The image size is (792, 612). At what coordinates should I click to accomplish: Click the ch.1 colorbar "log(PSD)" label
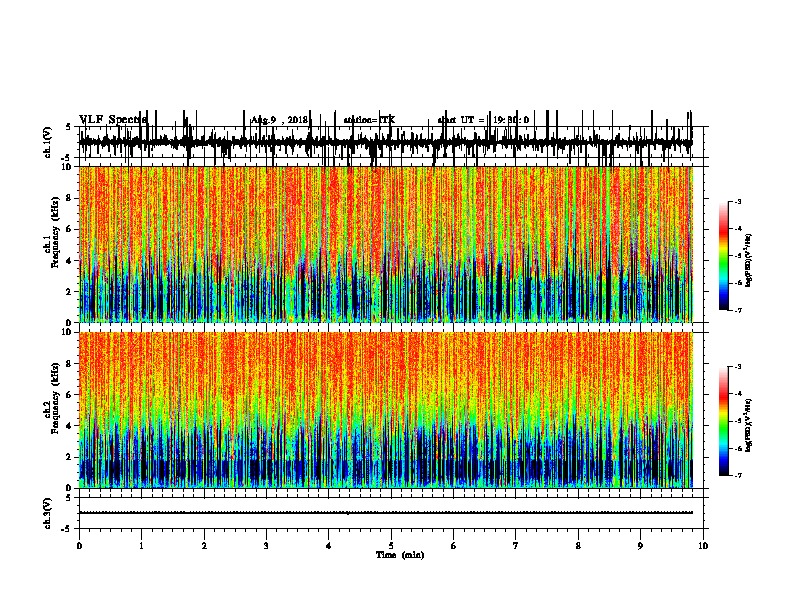click(749, 260)
